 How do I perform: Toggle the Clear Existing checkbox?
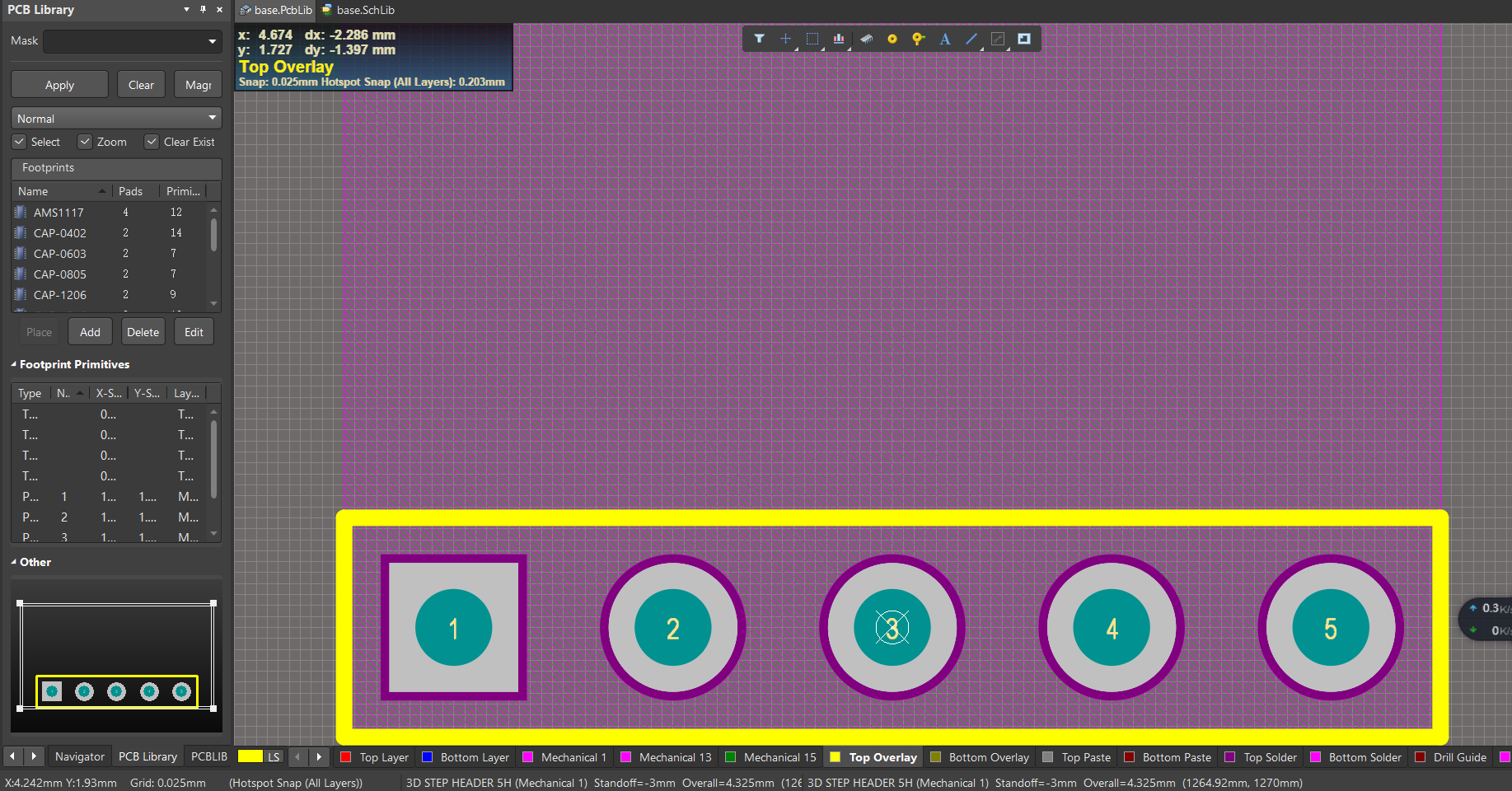[x=152, y=142]
